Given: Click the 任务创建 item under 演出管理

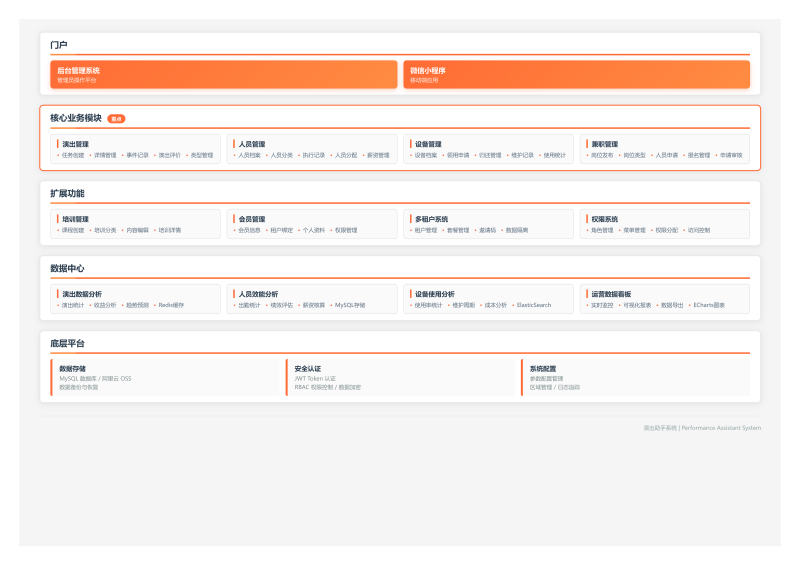Looking at the screenshot, I should point(73,155).
